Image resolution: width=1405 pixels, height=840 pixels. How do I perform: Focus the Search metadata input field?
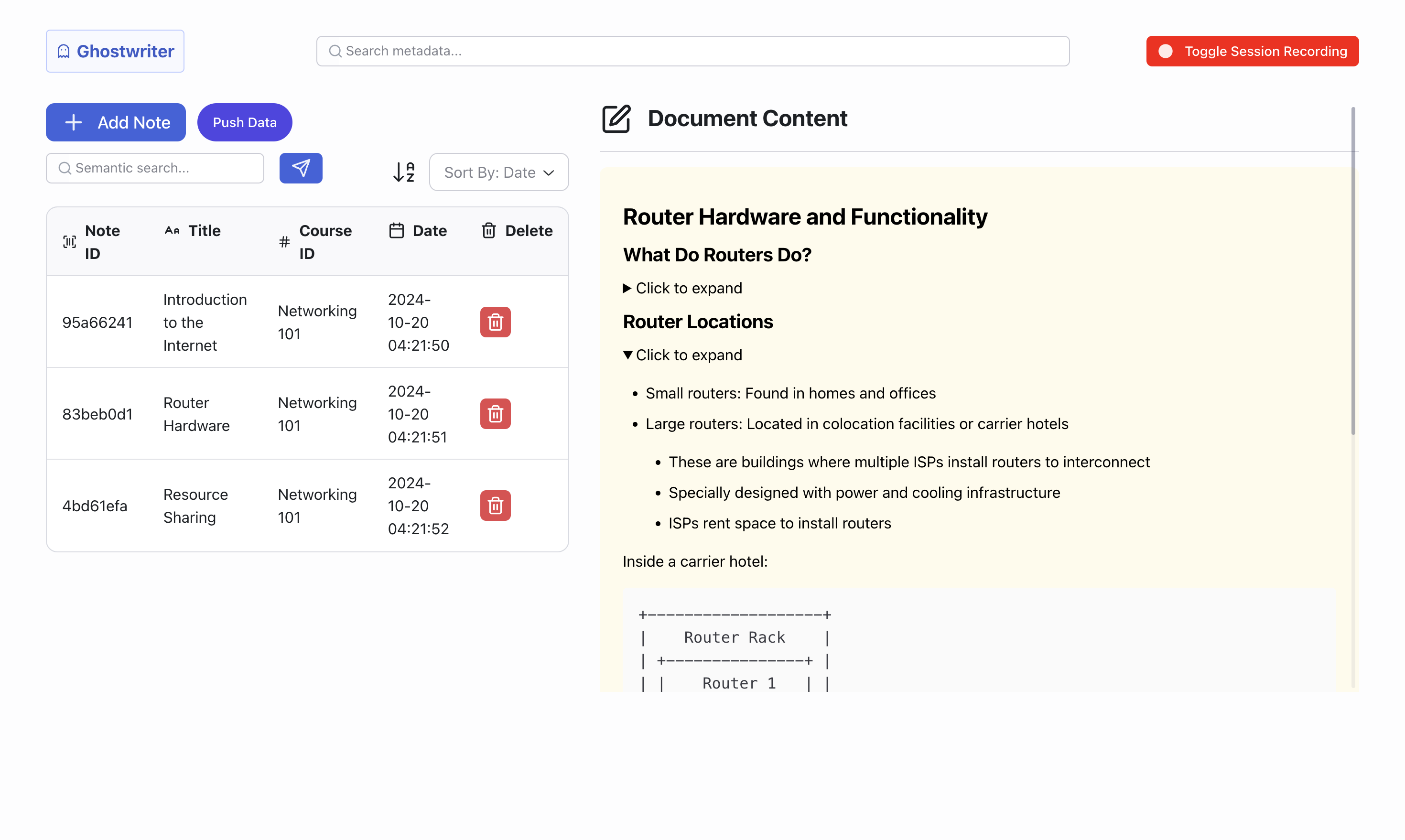pos(693,52)
